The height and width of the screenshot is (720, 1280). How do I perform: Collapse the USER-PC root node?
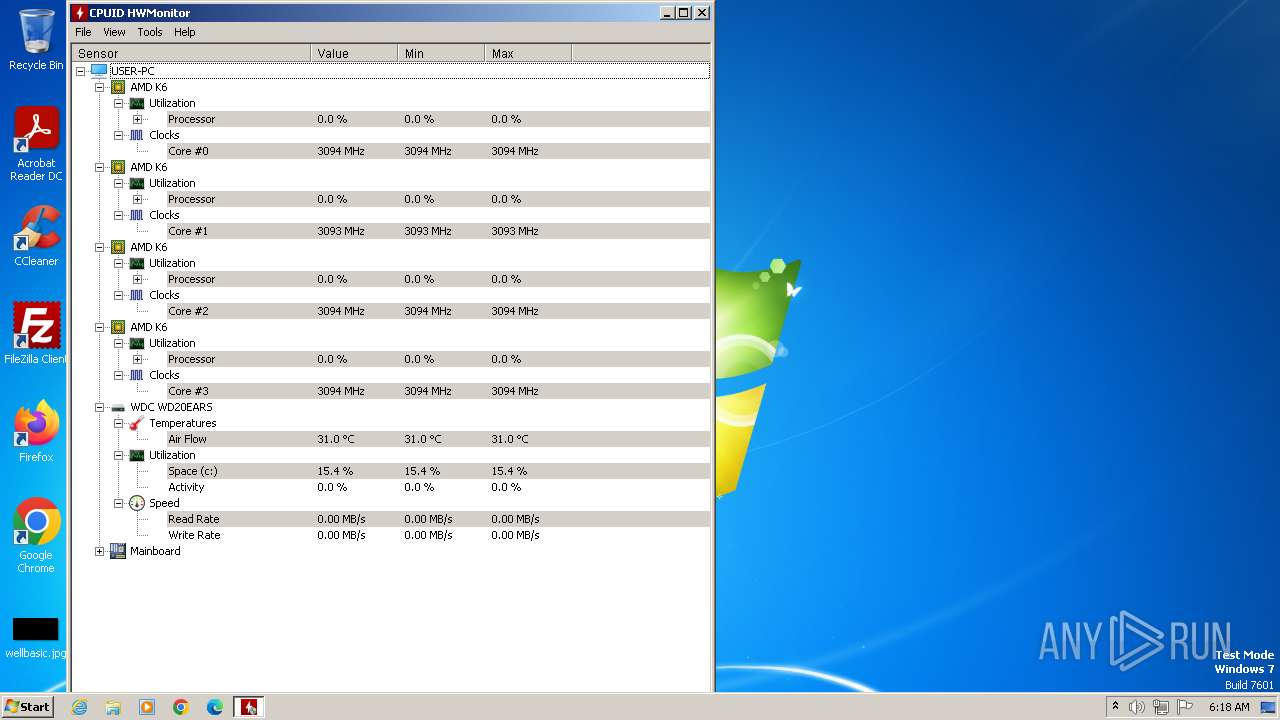[x=80, y=71]
